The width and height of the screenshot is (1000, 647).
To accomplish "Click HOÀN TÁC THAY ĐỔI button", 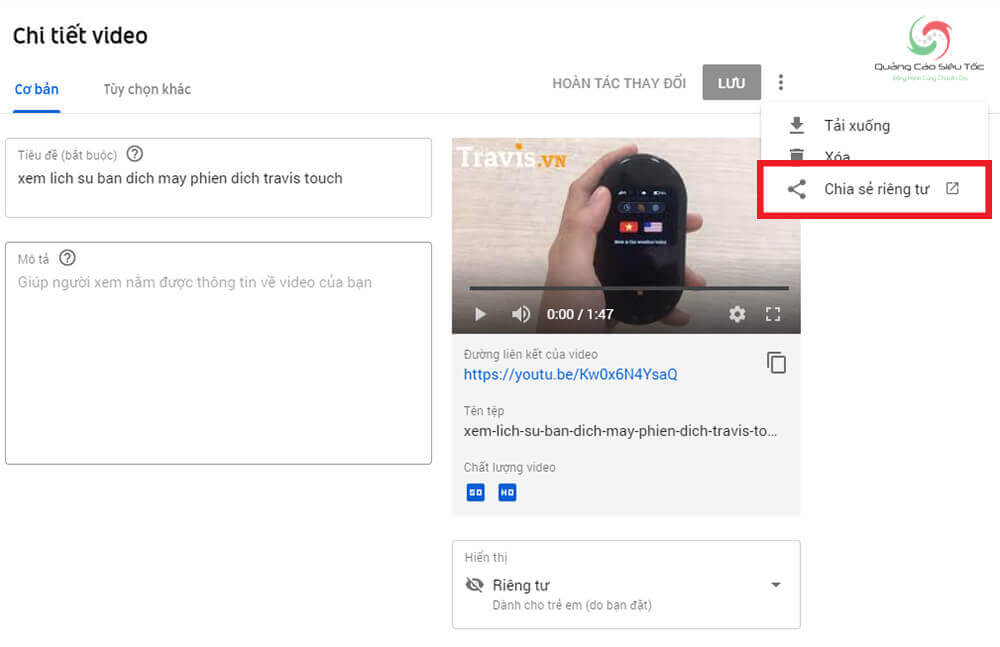I will point(619,83).
